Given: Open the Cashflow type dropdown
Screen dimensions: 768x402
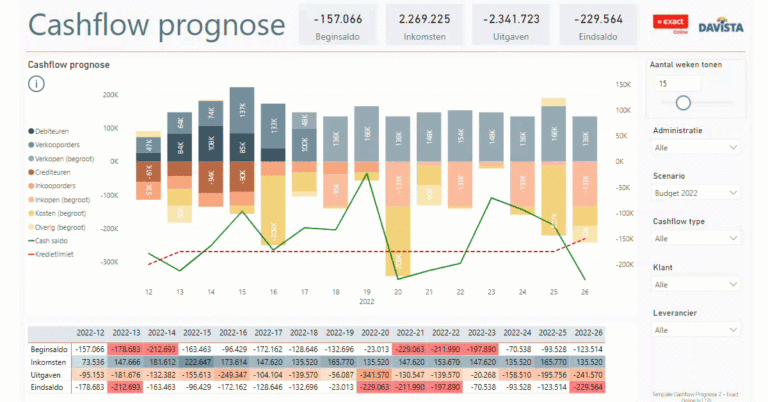Looking at the screenshot, I should pyautogui.click(x=696, y=238).
